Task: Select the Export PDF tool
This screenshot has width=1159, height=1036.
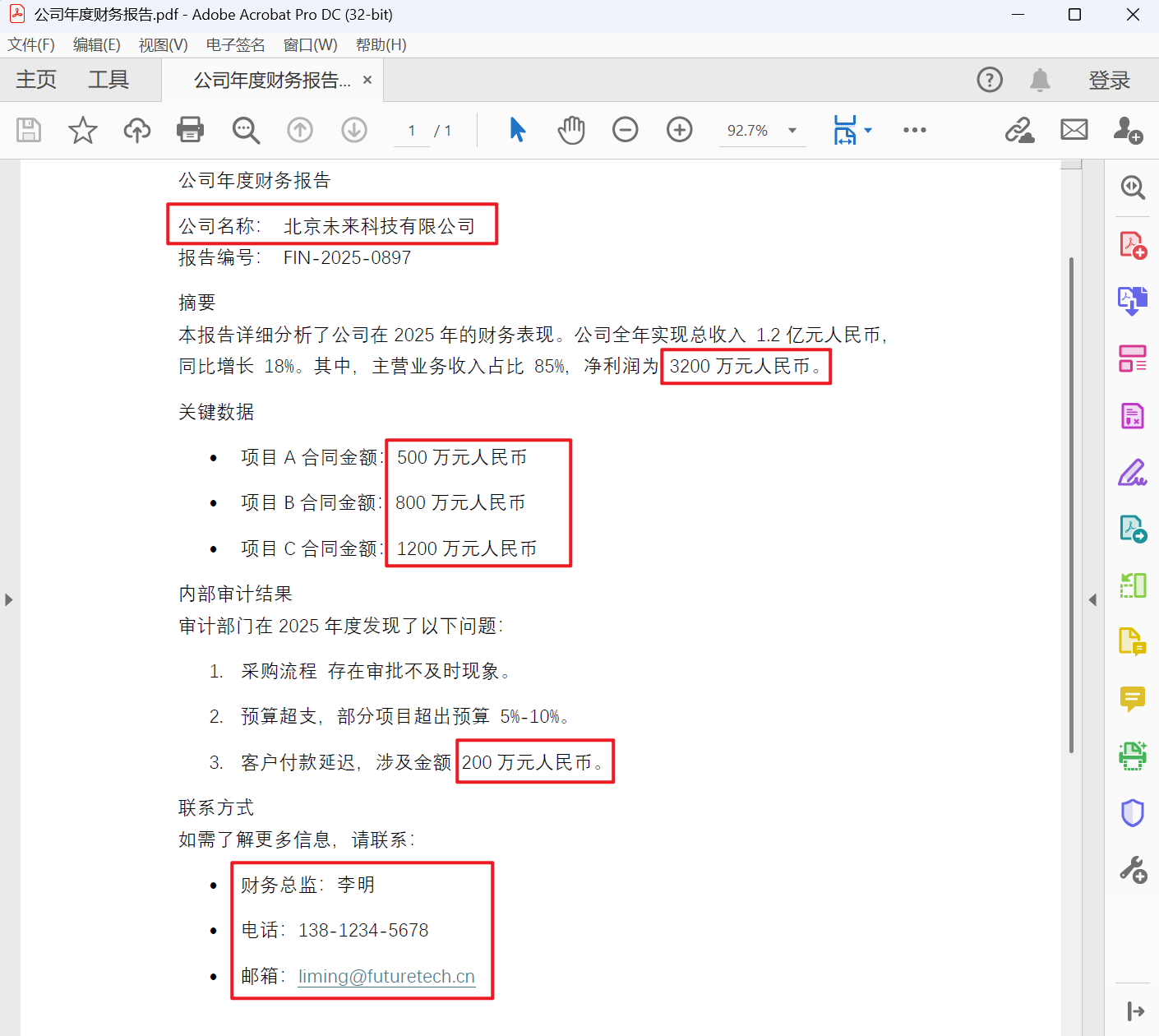Action: [1132, 301]
